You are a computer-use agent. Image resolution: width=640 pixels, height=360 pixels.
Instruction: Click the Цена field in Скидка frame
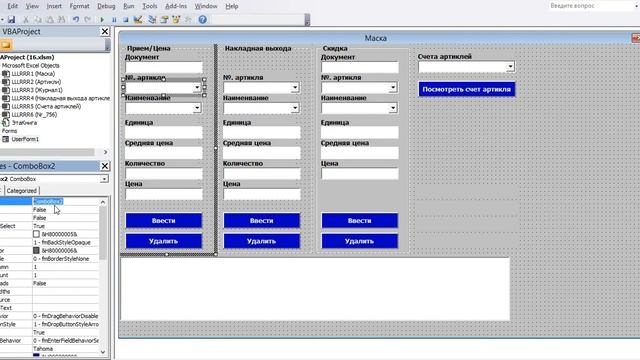360,173
